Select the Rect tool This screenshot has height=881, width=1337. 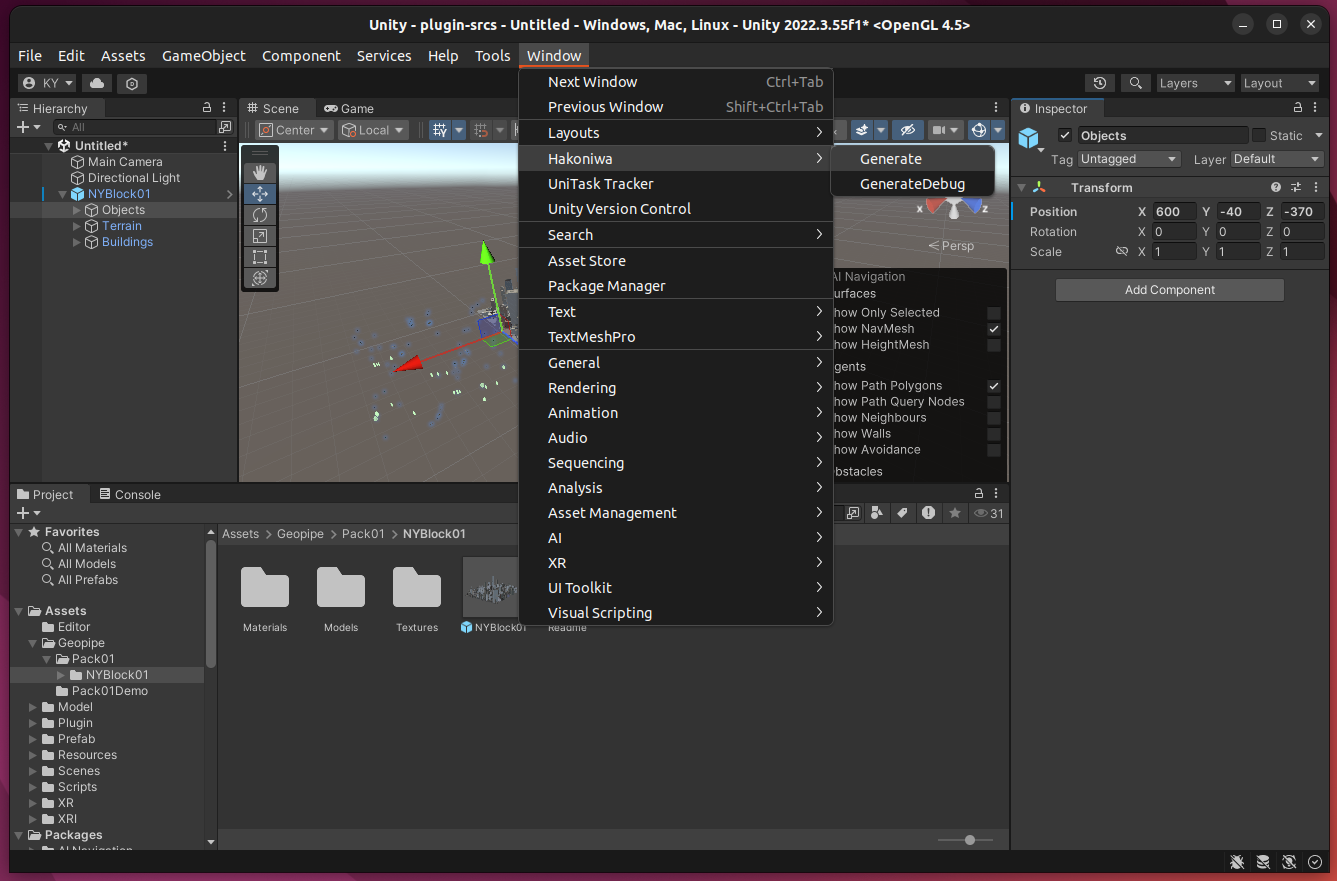(260, 257)
